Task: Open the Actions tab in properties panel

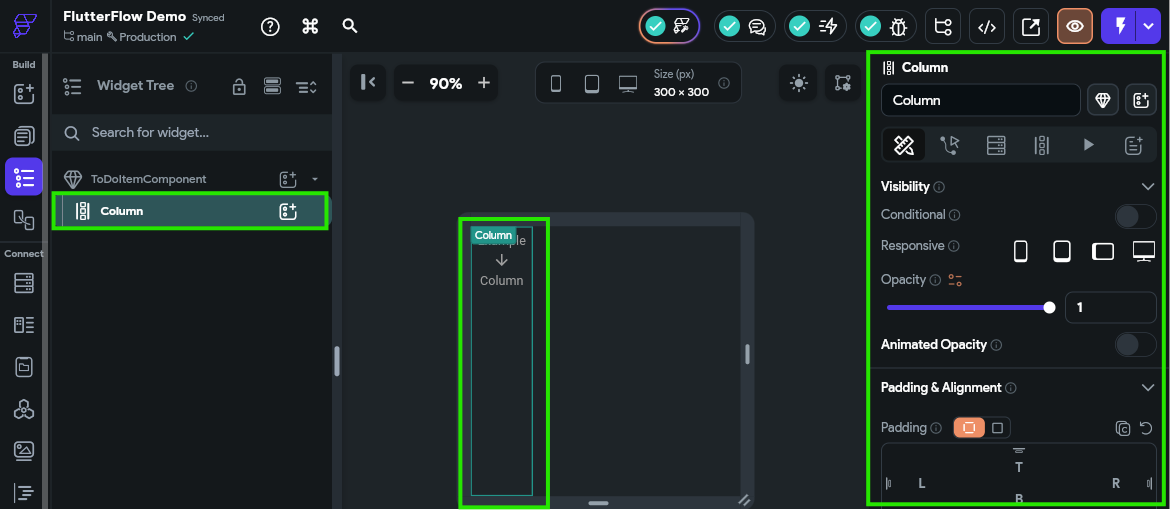Action: [950, 145]
